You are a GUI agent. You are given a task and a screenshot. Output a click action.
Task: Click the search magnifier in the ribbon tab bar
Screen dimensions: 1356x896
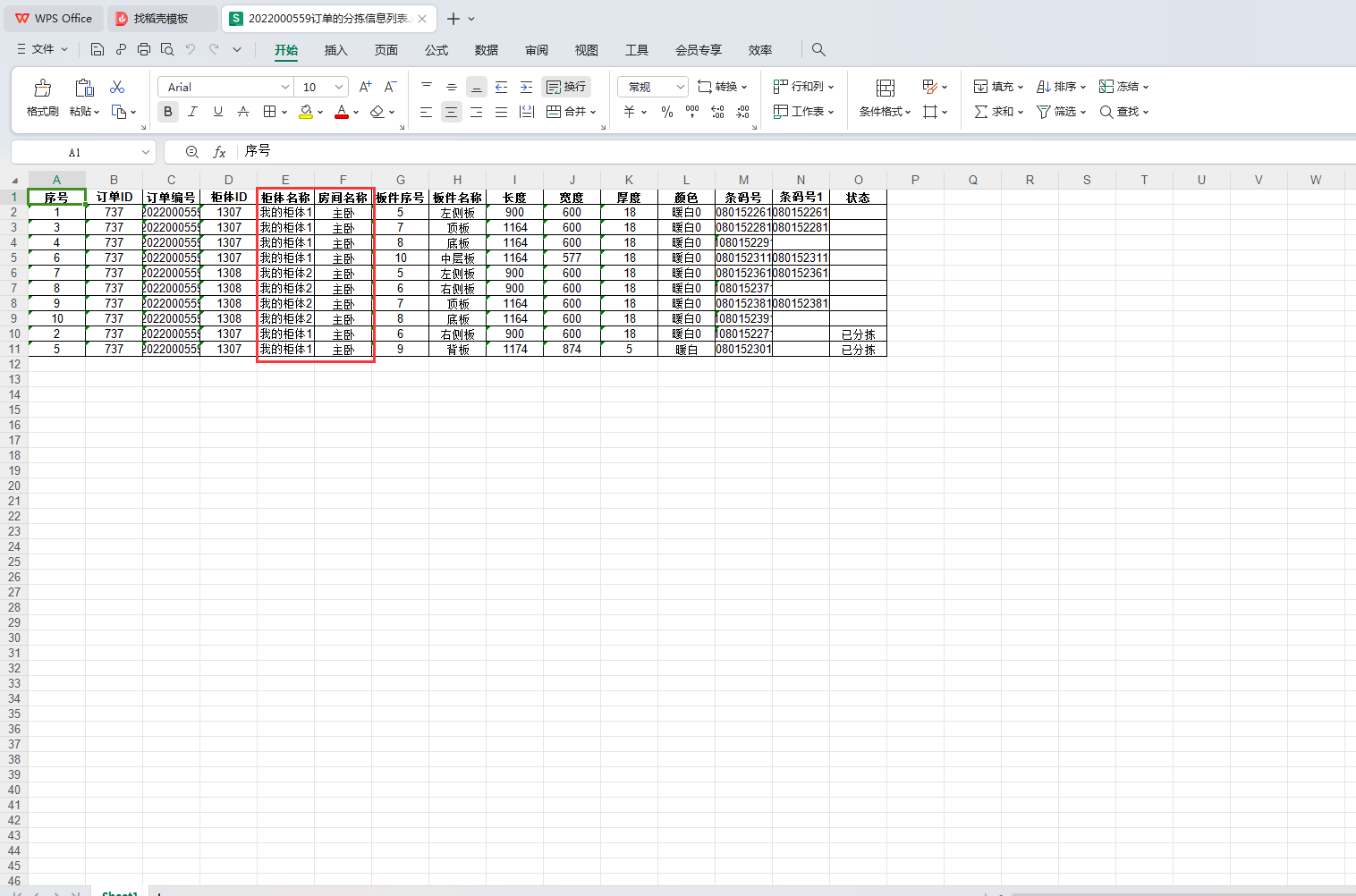click(x=818, y=49)
